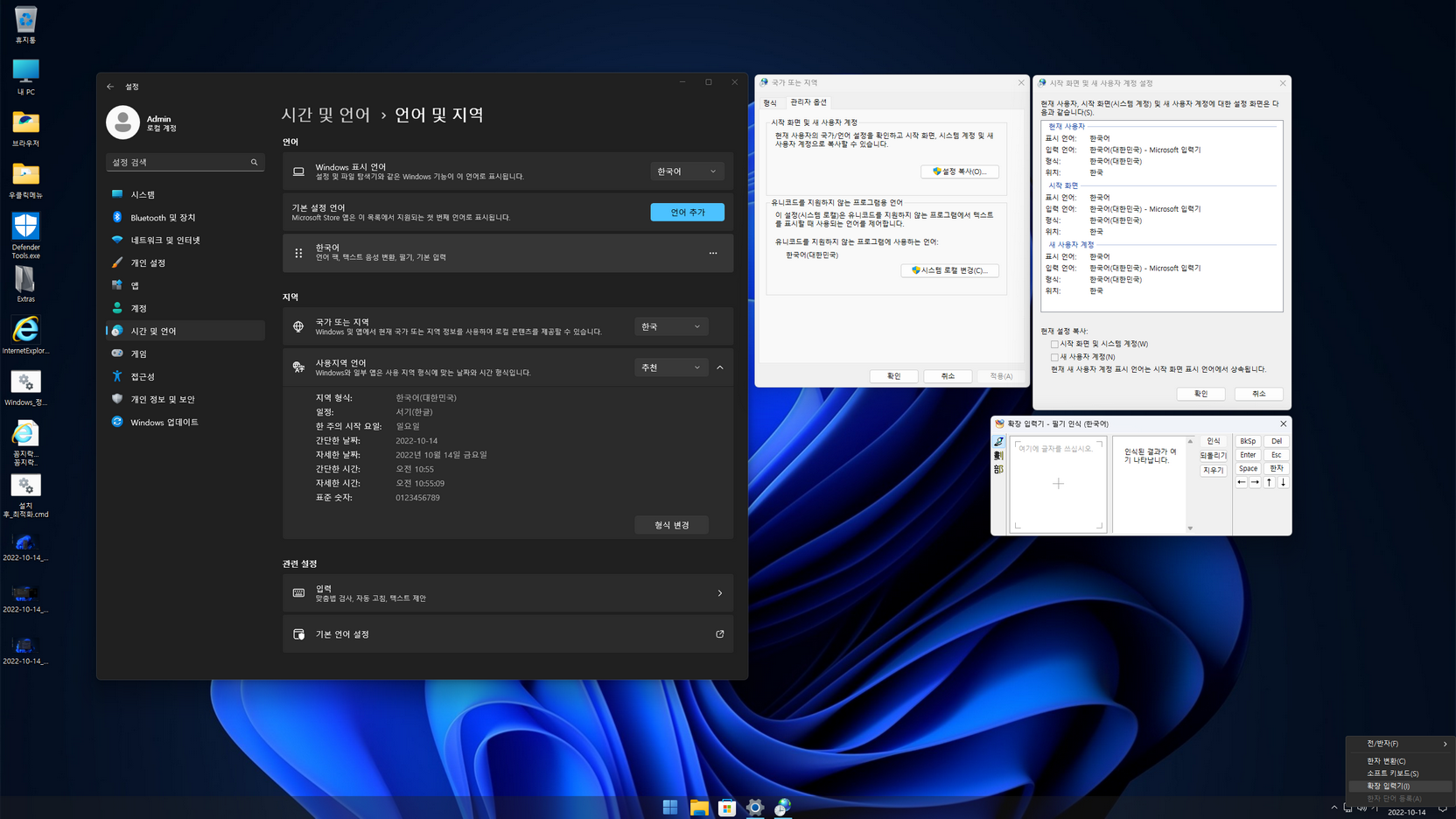Click the search magnifier in 설정 검색
Viewport: 1456px width, 819px height.
pyautogui.click(x=255, y=162)
